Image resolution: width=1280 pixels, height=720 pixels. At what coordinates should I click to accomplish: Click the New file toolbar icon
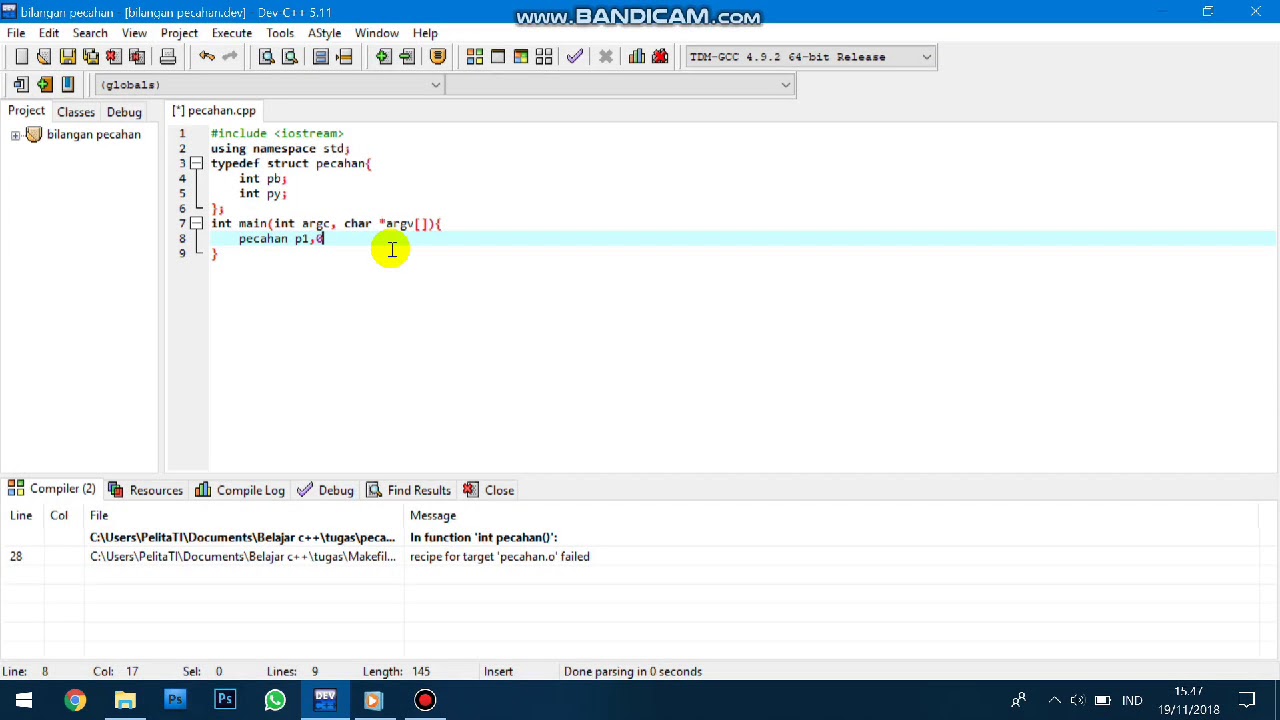click(21, 57)
